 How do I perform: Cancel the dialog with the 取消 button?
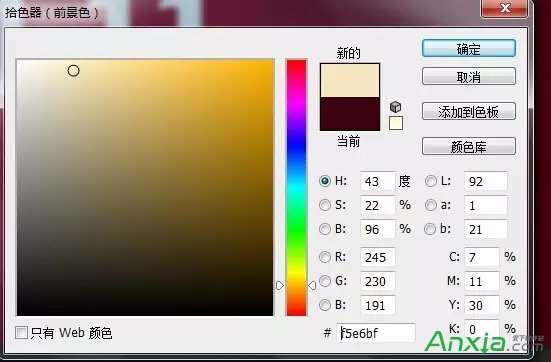coord(469,76)
